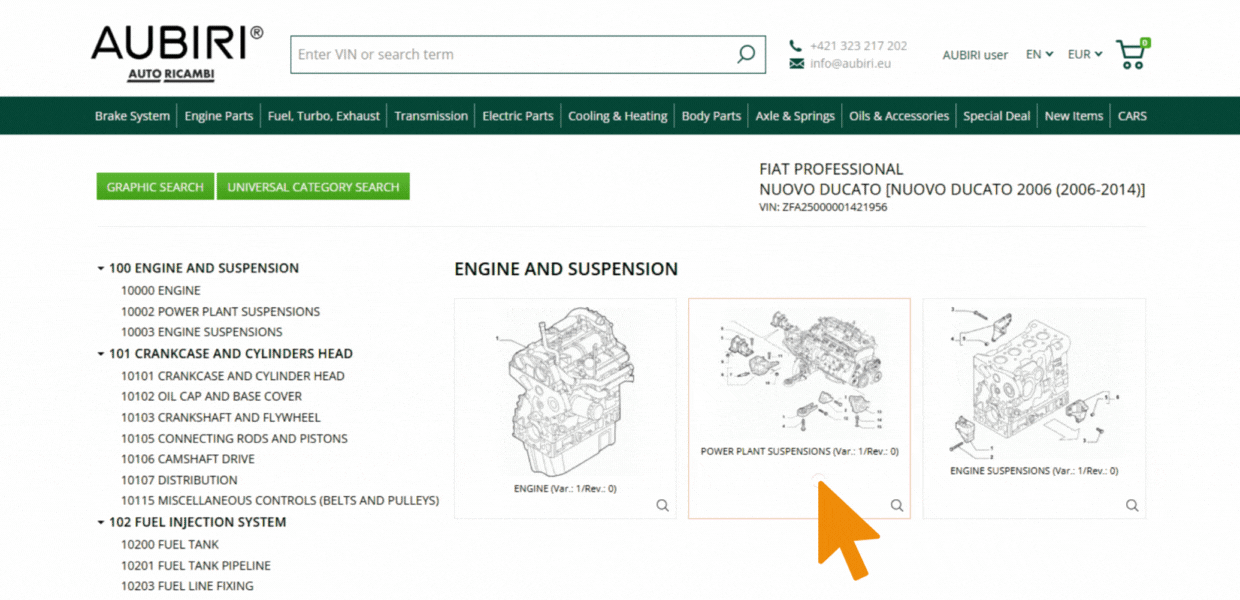Select 10107 DISTRIBUTION in the tree
Viewport: 1240px width, 600px height.
pos(179,480)
